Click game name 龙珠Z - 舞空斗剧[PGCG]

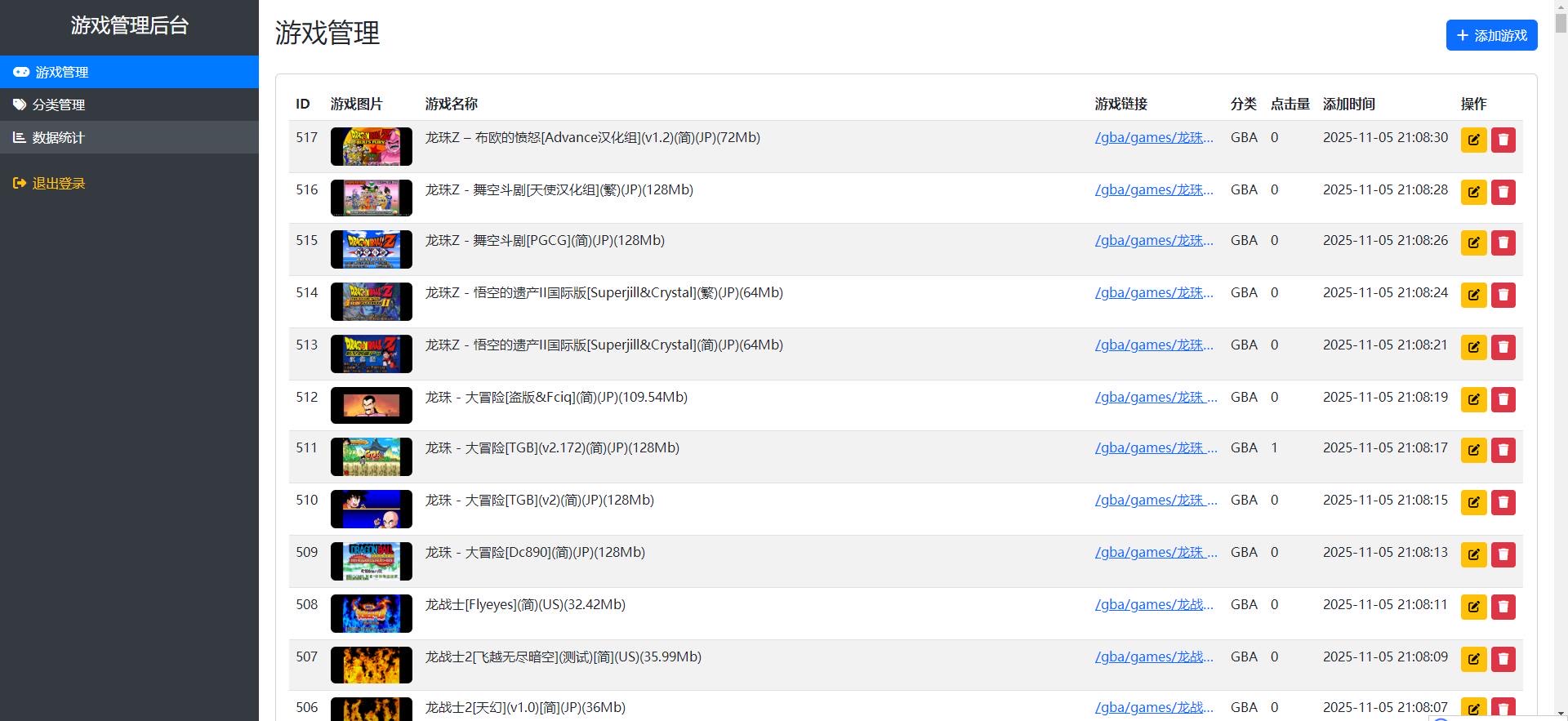coord(545,240)
